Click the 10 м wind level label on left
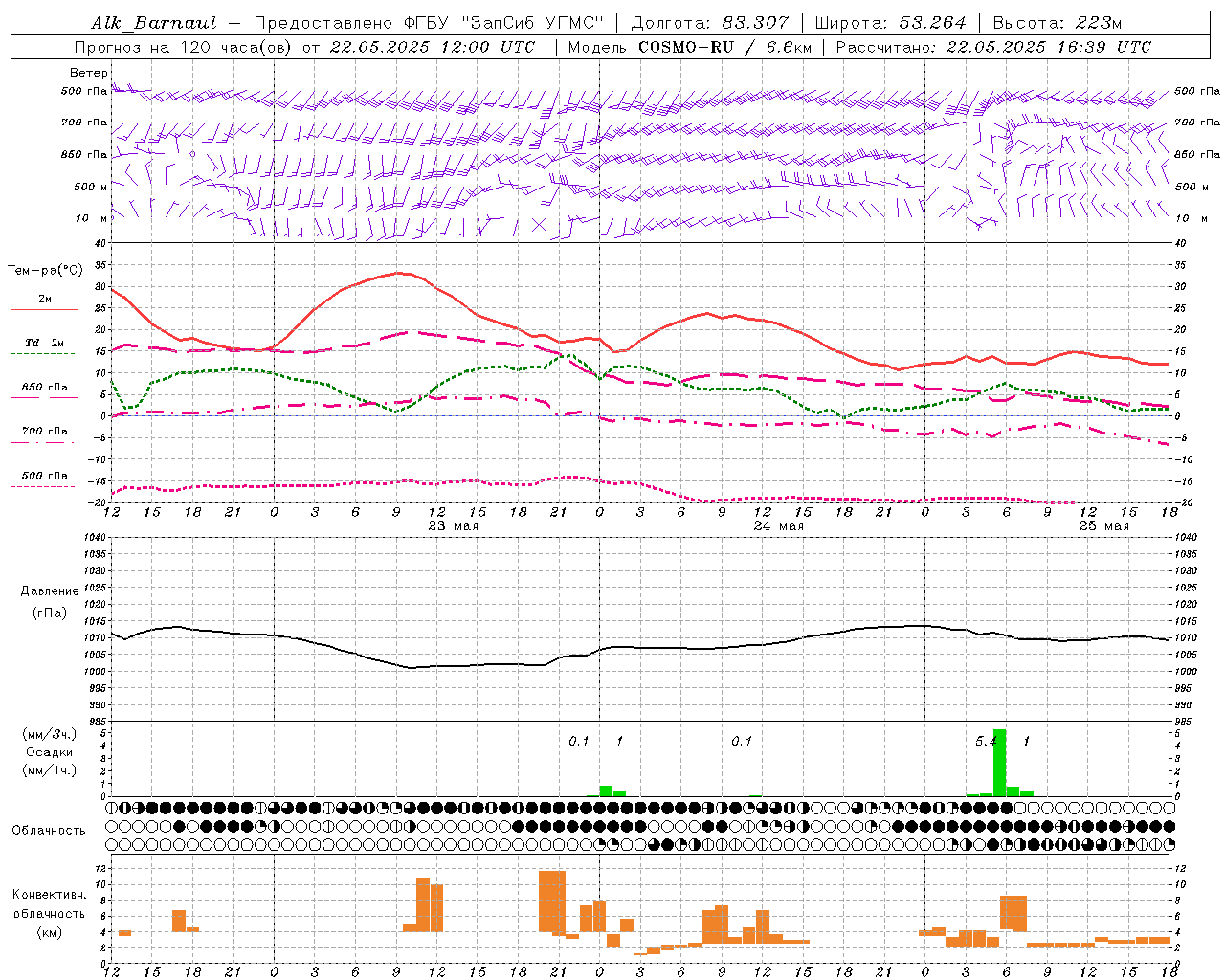 pos(92,218)
